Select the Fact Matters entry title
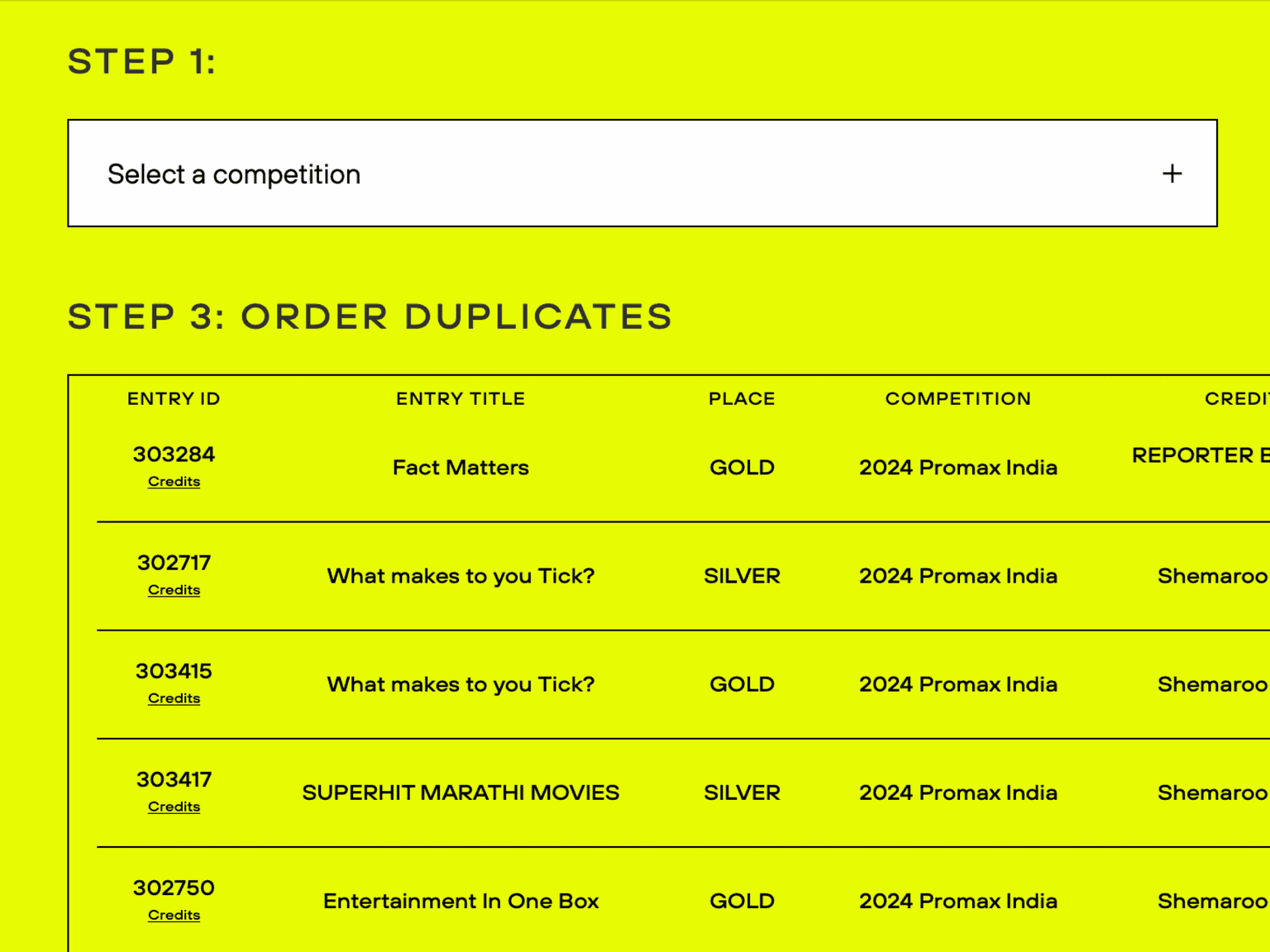1270x952 pixels. (x=461, y=468)
